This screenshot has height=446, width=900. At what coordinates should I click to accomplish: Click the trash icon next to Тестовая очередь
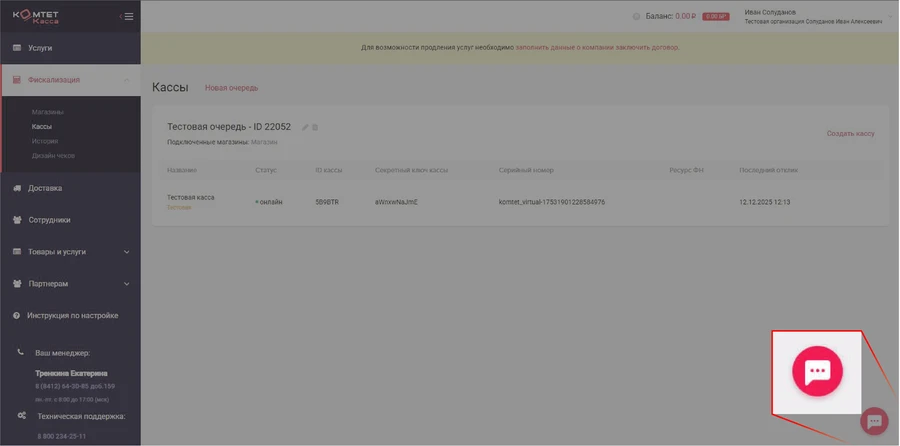tap(315, 127)
